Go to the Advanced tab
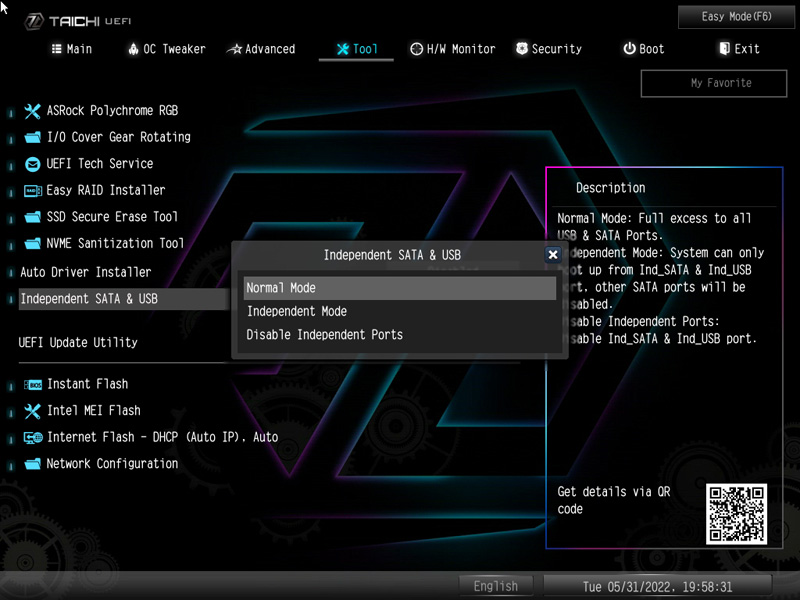 pos(261,49)
